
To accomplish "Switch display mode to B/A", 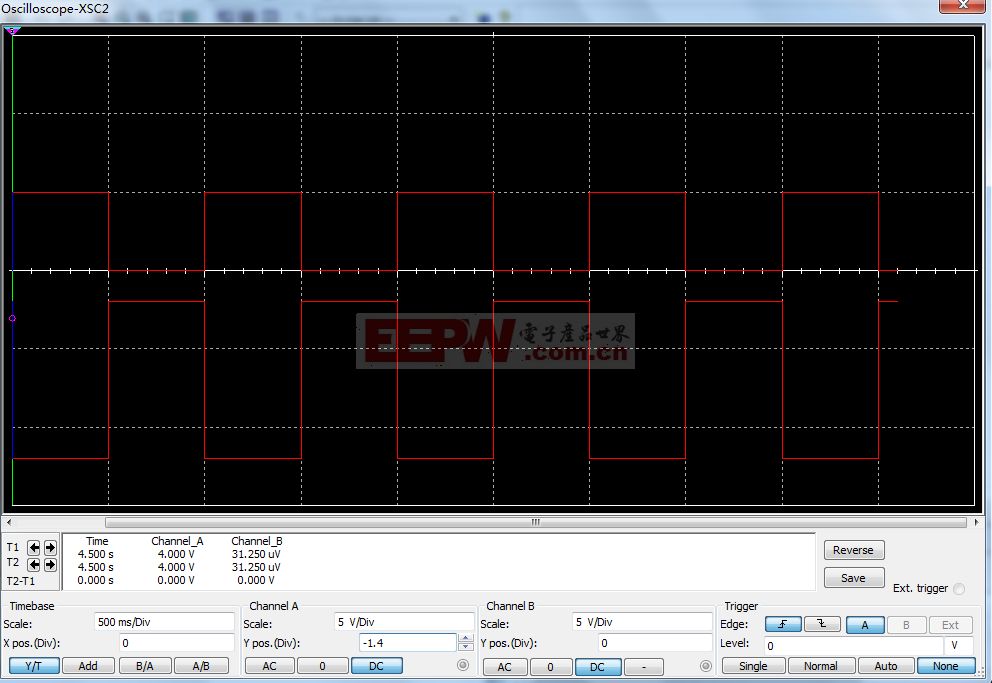I will point(145,666).
